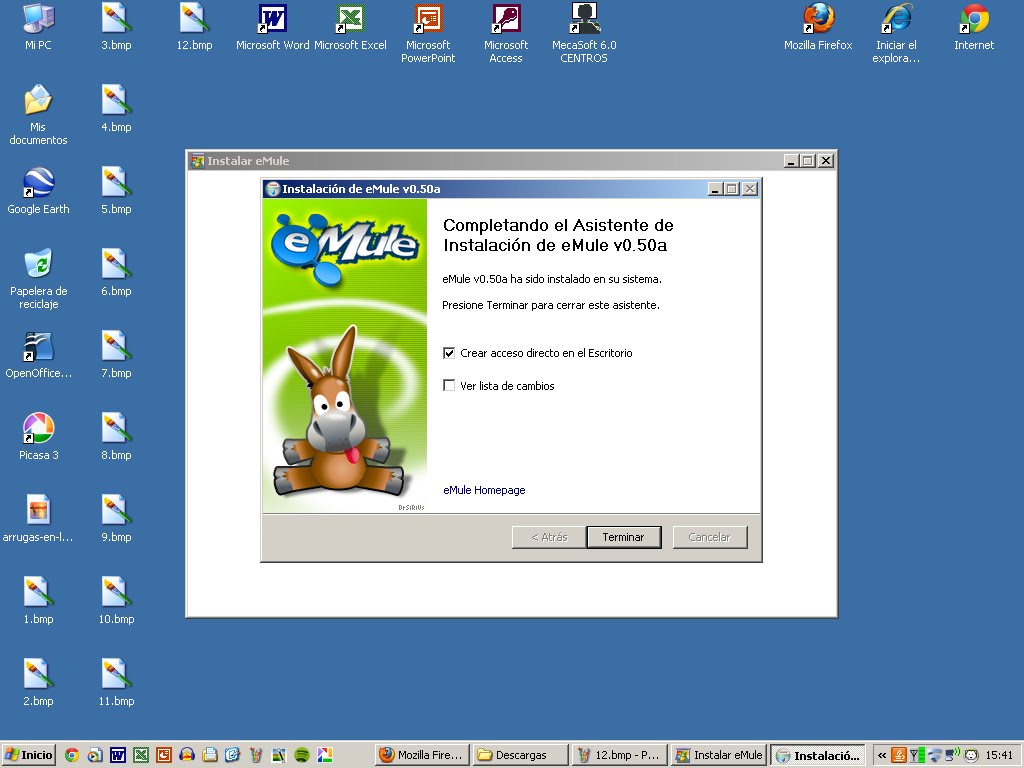The width and height of the screenshot is (1024, 768).
Task: Select Papelera de reciclaje icon
Action: coord(38,279)
